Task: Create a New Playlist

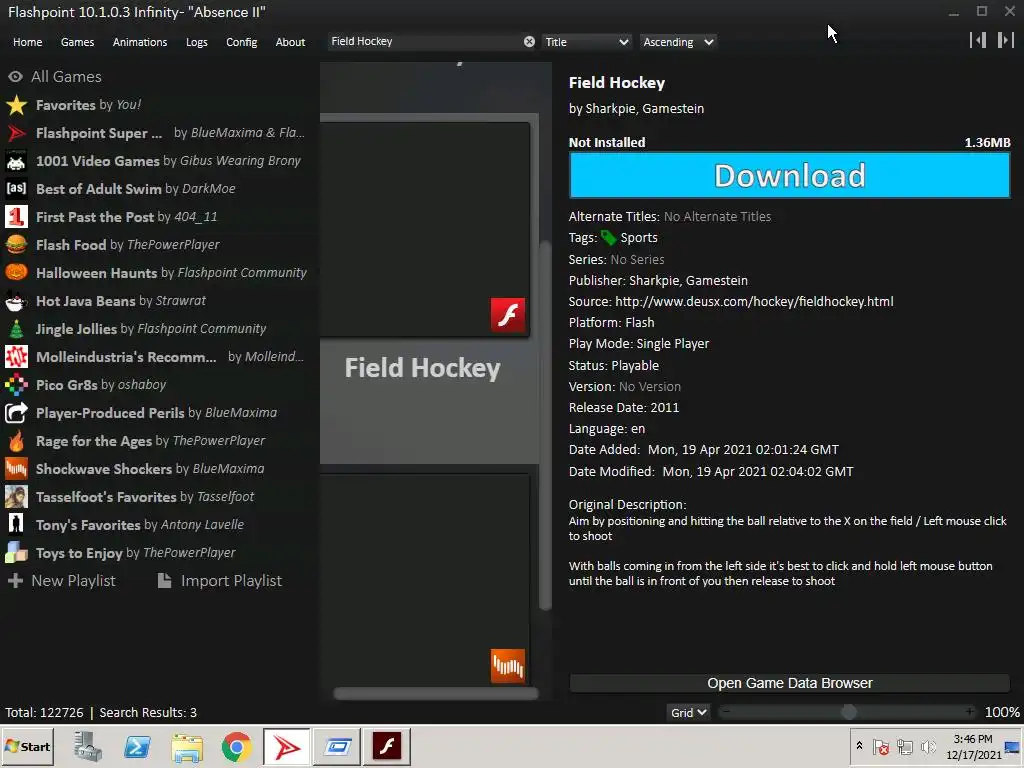Action: 62,581
